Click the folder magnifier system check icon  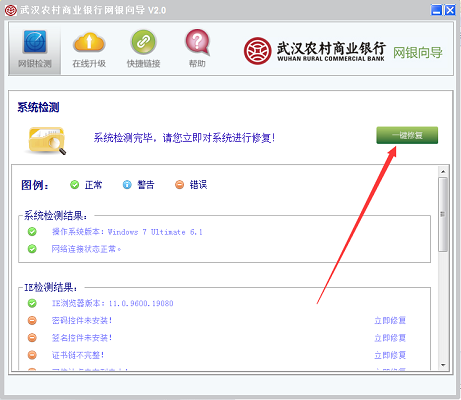click(x=46, y=140)
